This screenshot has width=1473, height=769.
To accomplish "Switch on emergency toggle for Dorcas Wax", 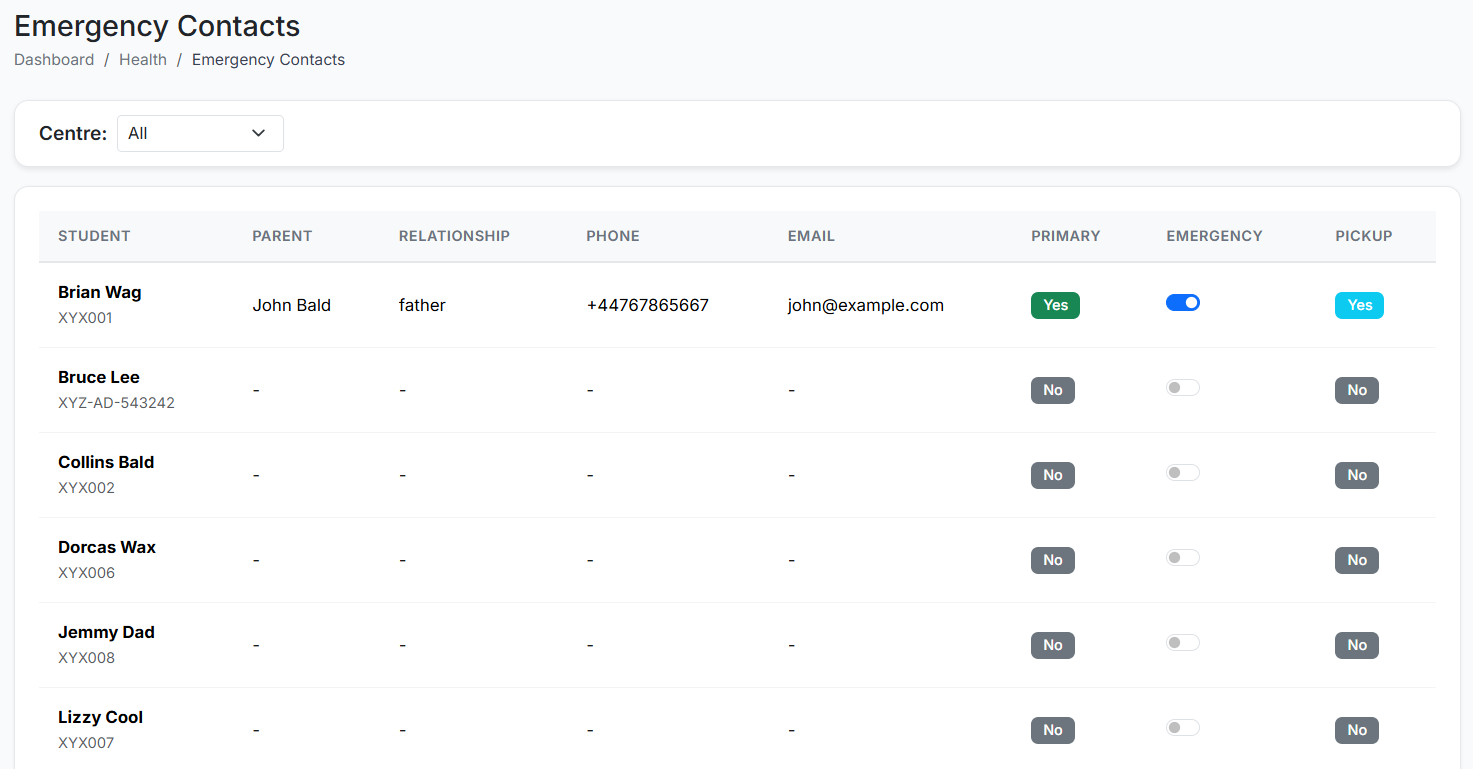I will coord(1182,558).
